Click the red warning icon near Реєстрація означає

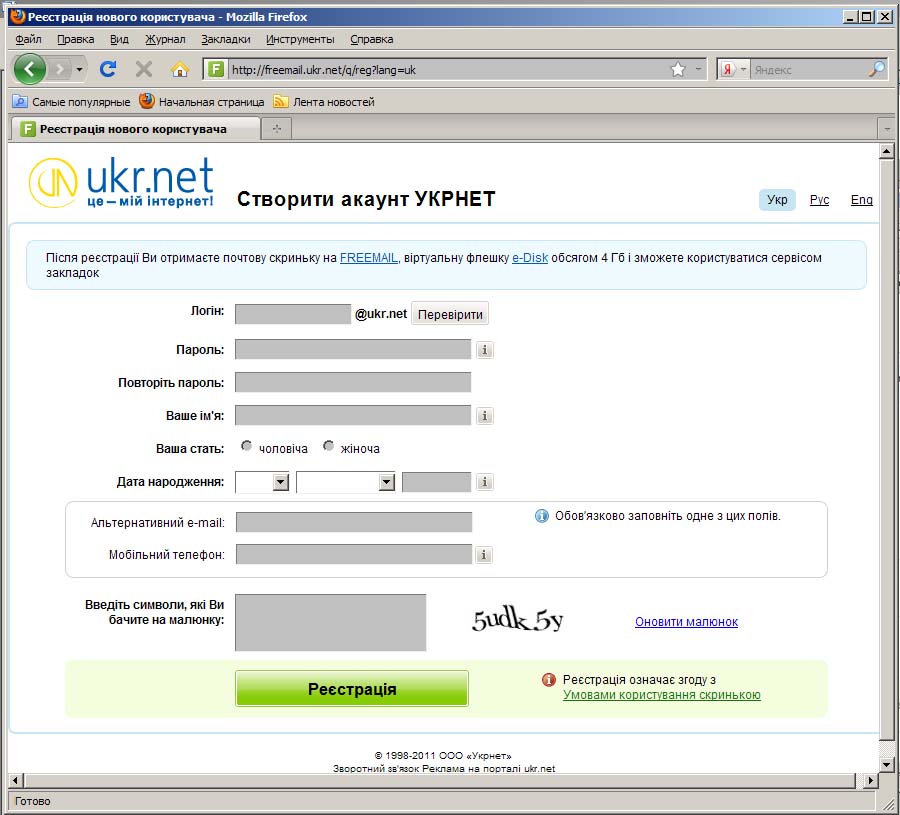[549, 680]
